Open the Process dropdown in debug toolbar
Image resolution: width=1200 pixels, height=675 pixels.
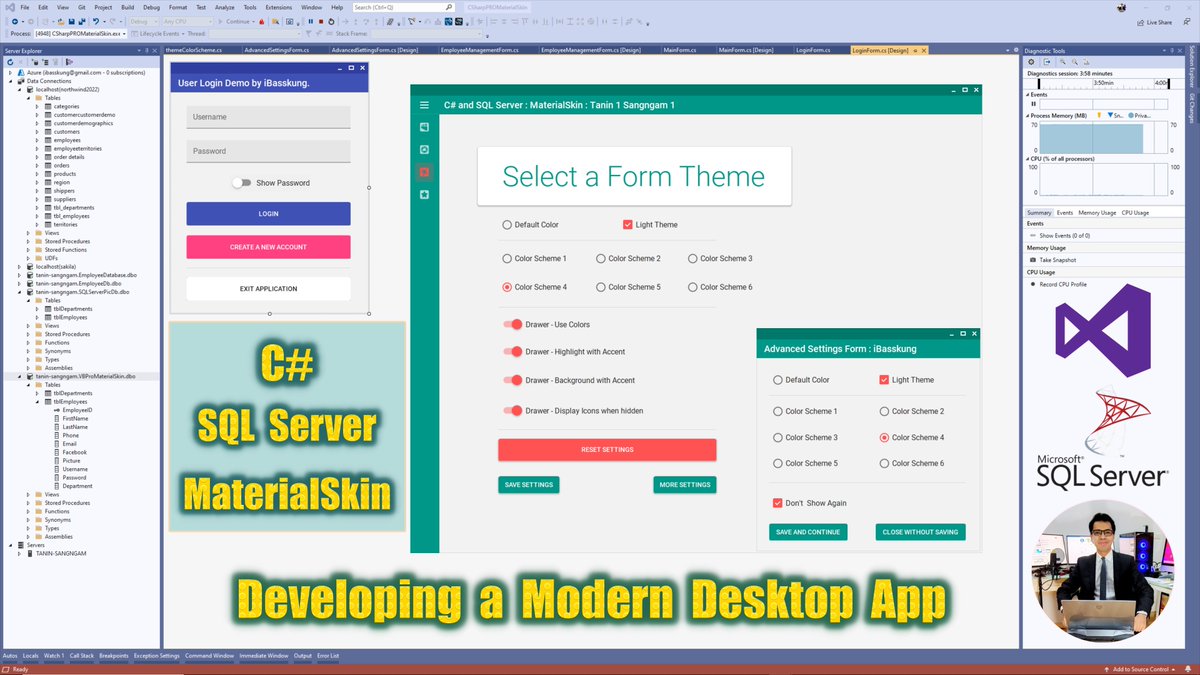(125, 33)
